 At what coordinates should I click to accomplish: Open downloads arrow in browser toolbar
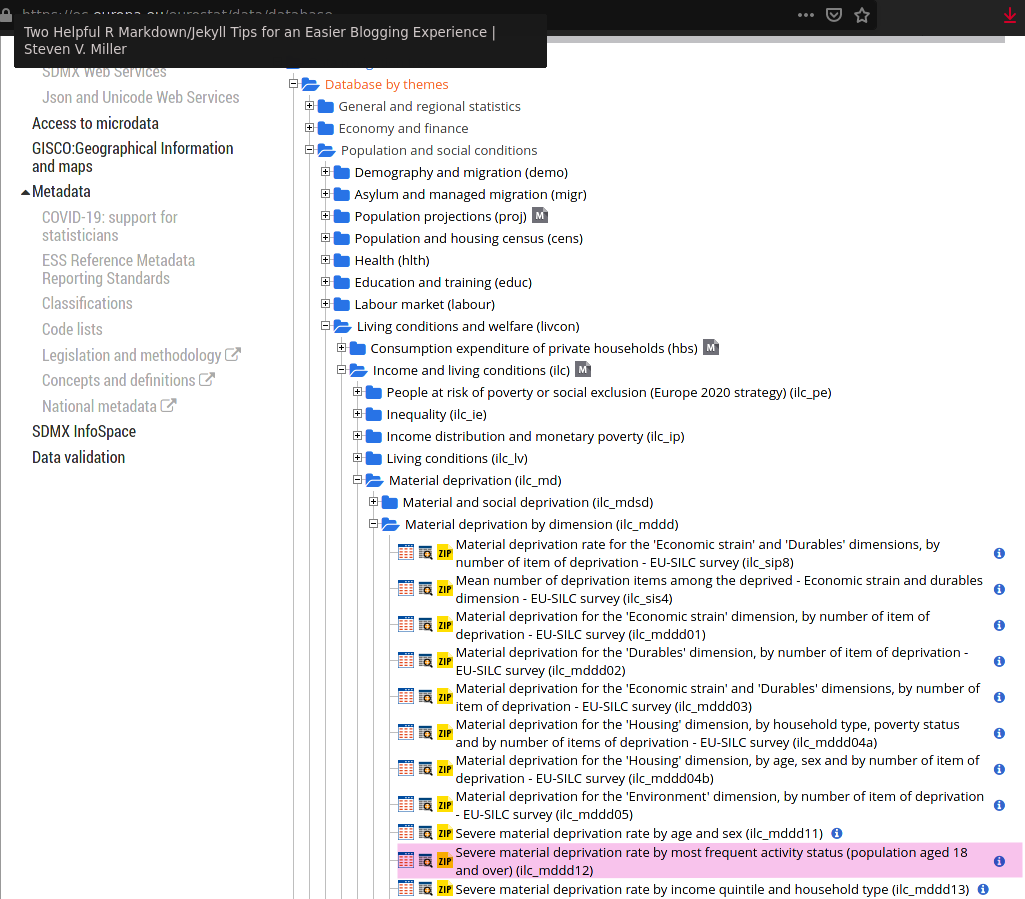pos(1010,15)
